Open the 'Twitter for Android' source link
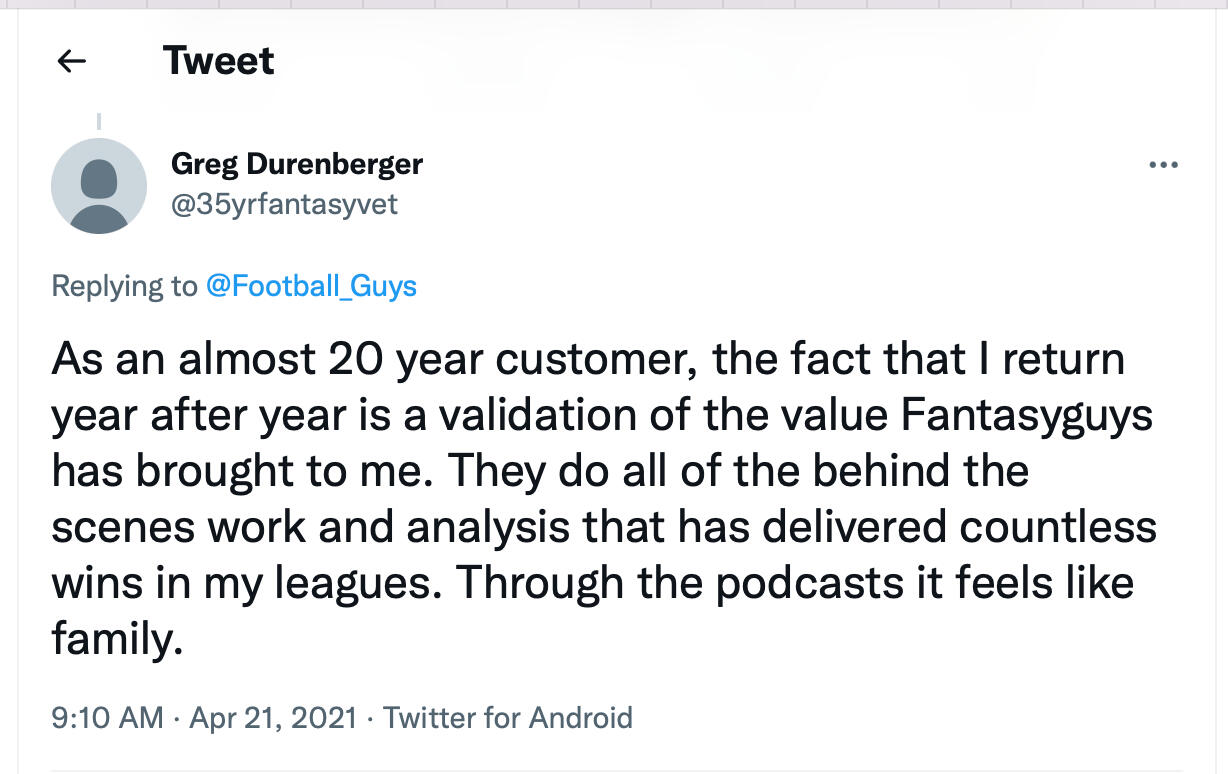Image resolution: width=1228 pixels, height=774 pixels. (x=508, y=717)
